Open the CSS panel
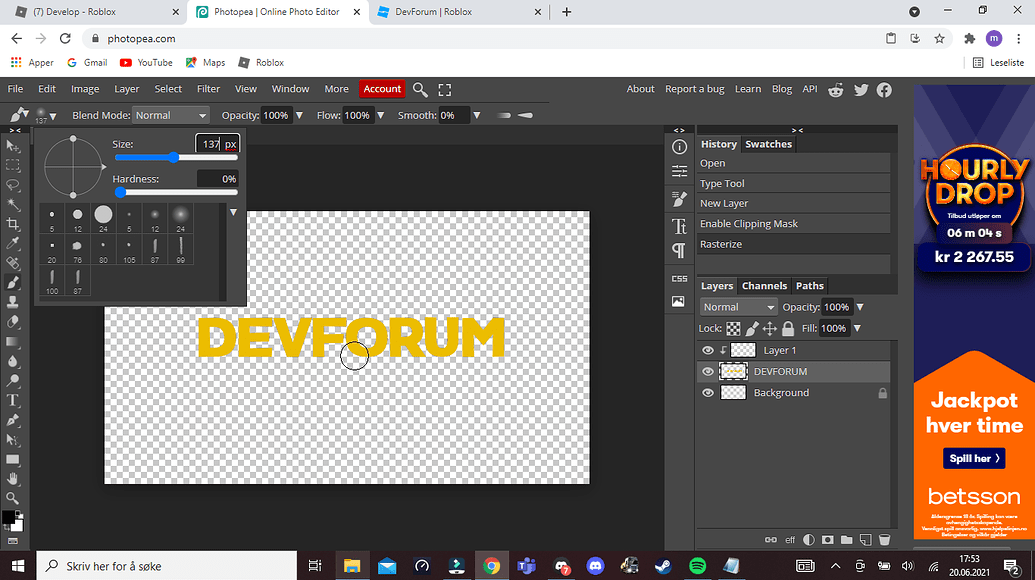The height and width of the screenshot is (580, 1035). [679, 277]
